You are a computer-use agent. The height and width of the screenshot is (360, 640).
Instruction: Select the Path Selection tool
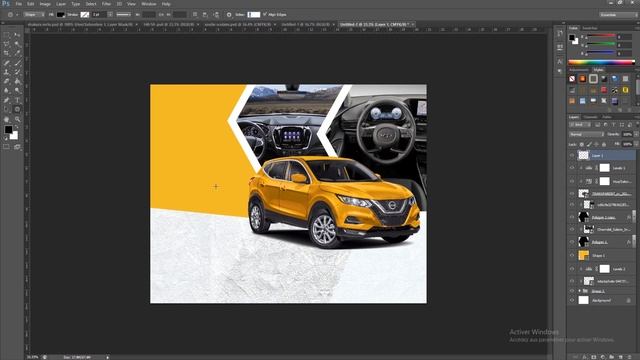pos(7,109)
